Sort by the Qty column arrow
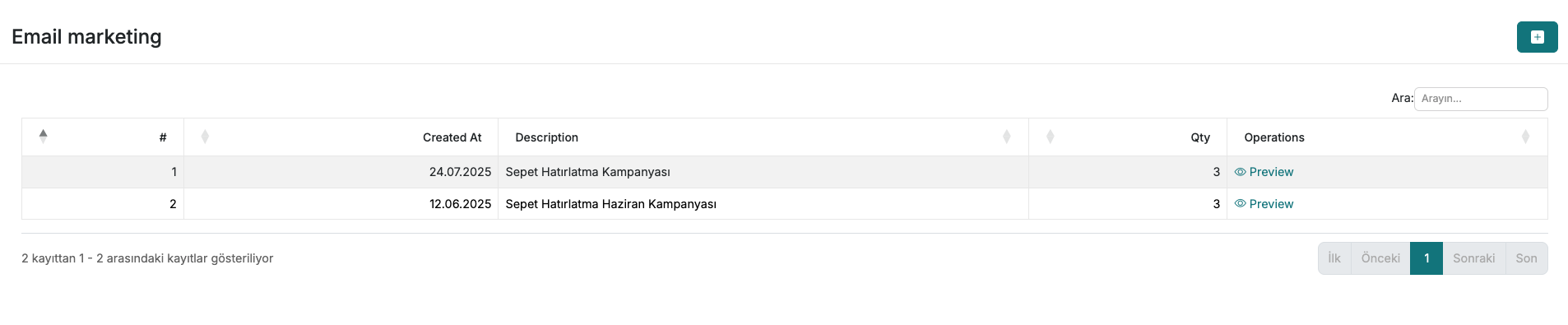This screenshot has height=325, width=1568. 1050,137
